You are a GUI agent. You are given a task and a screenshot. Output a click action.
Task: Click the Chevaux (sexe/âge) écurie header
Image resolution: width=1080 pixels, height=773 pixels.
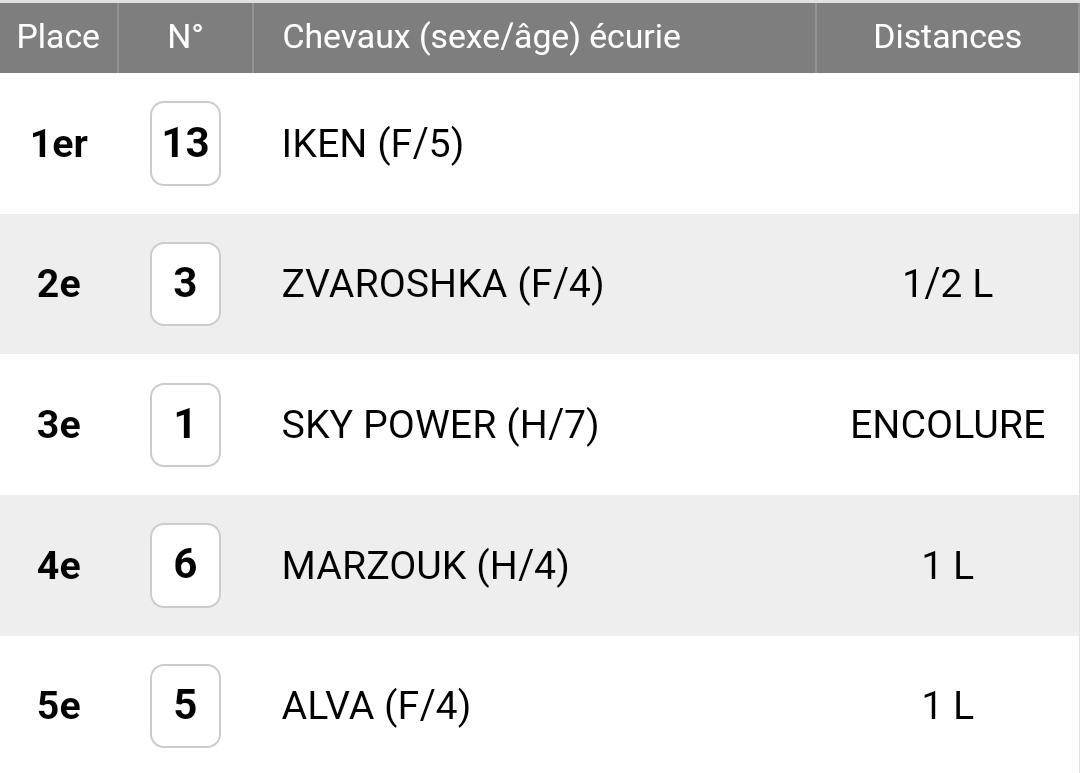(x=481, y=37)
